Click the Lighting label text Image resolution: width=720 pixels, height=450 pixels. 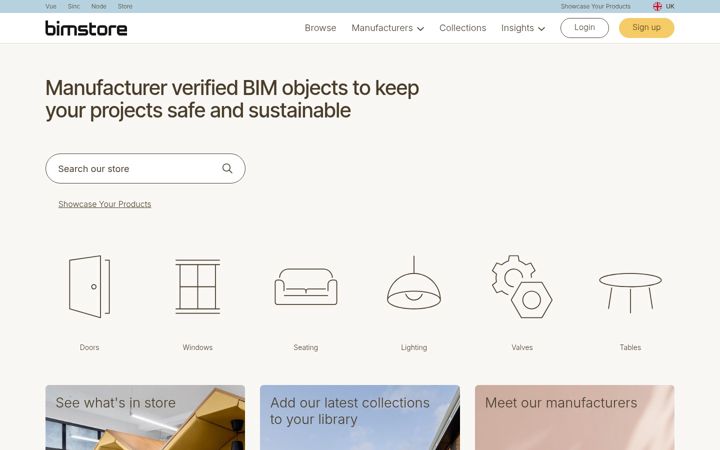[414, 348]
